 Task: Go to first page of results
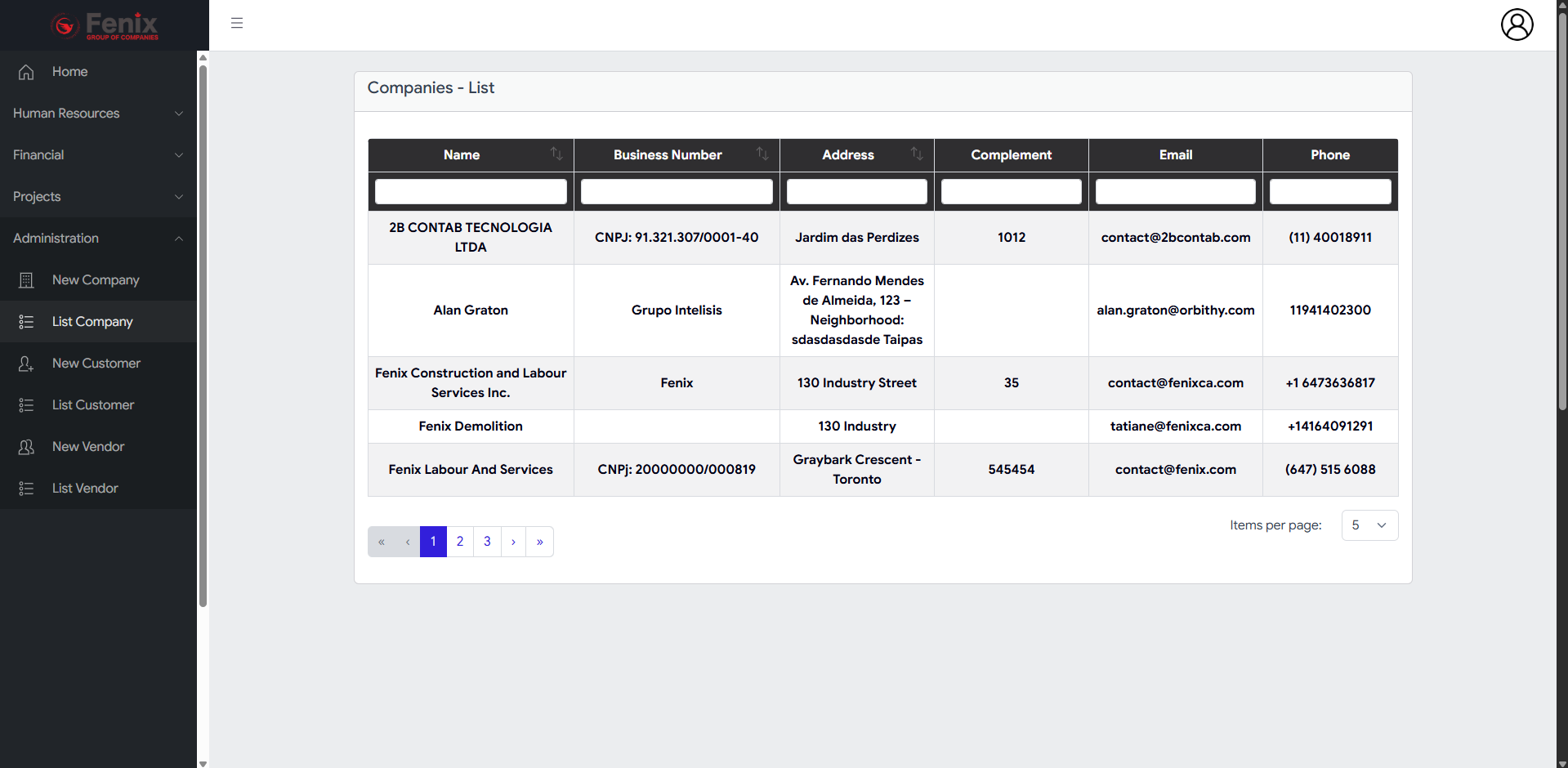pos(382,542)
